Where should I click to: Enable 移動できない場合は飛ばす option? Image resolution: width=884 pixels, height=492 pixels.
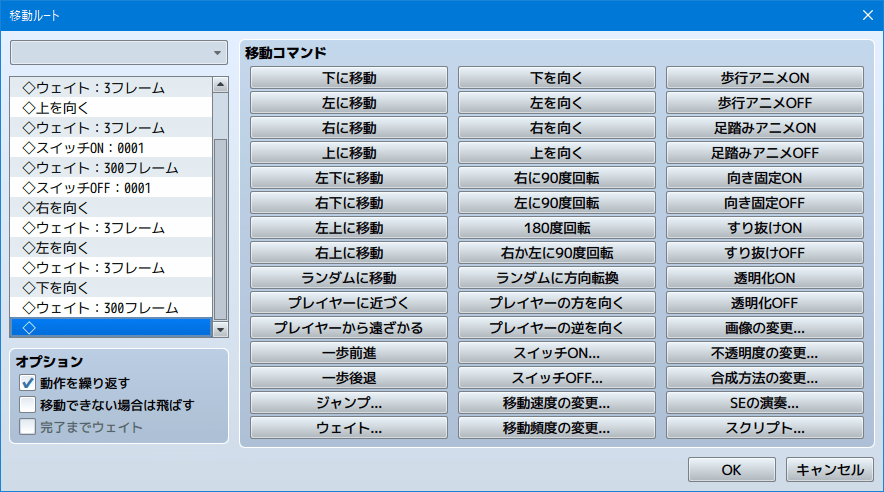[x=28, y=405]
